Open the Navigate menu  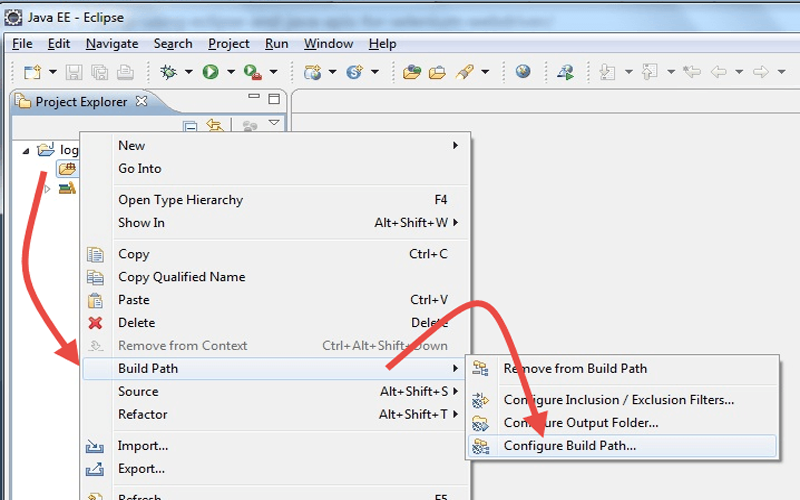[x=112, y=44]
